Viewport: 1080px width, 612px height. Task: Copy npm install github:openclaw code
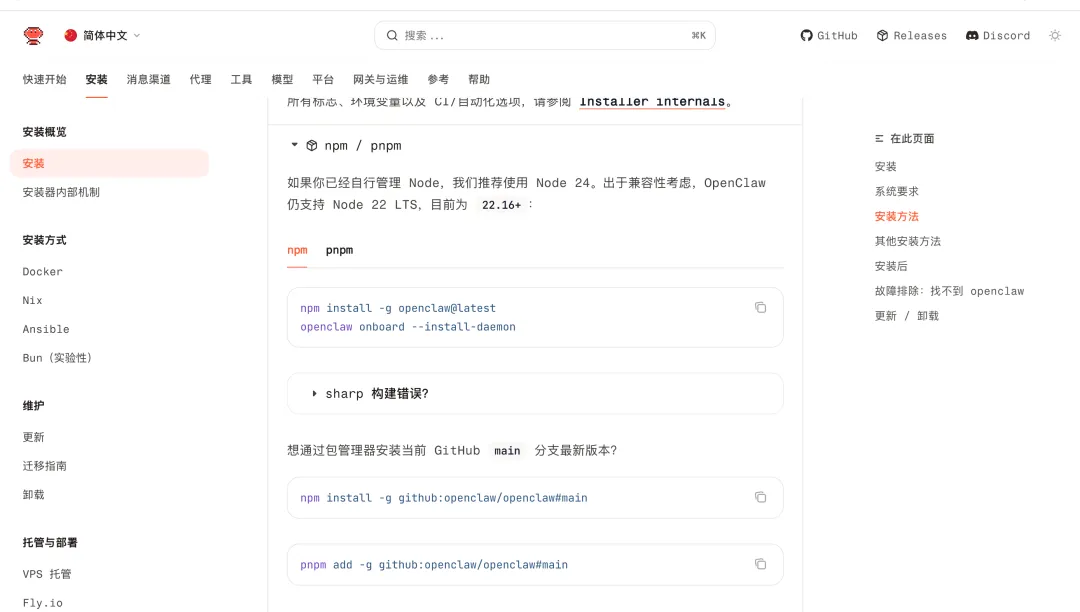point(760,497)
